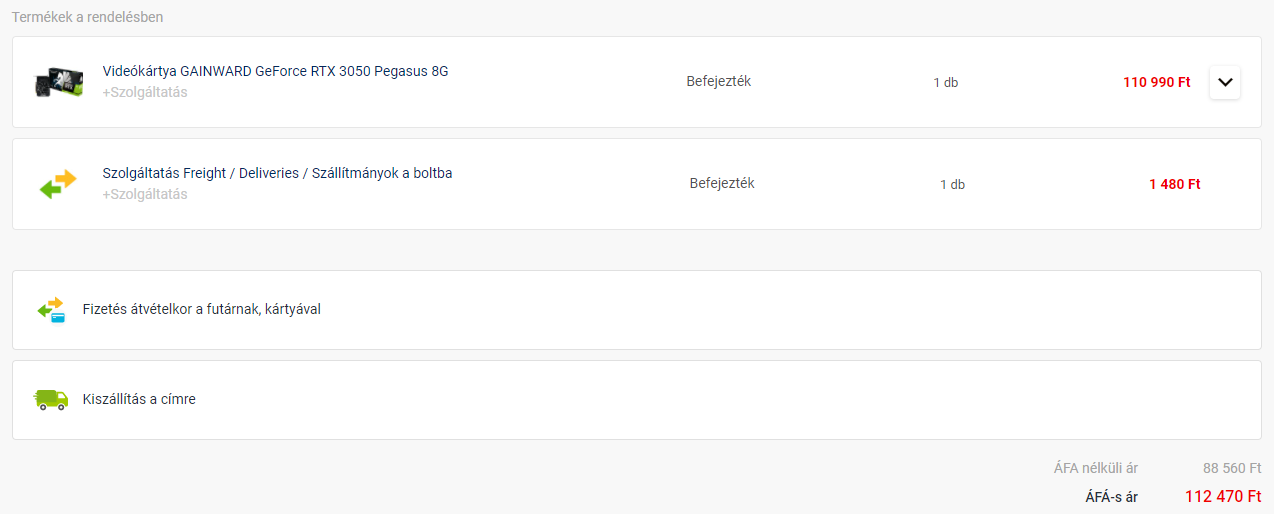Image resolution: width=1274 pixels, height=514 pixels.
Task: Click the 1 480 Ft freight price
Action: 1174,184
